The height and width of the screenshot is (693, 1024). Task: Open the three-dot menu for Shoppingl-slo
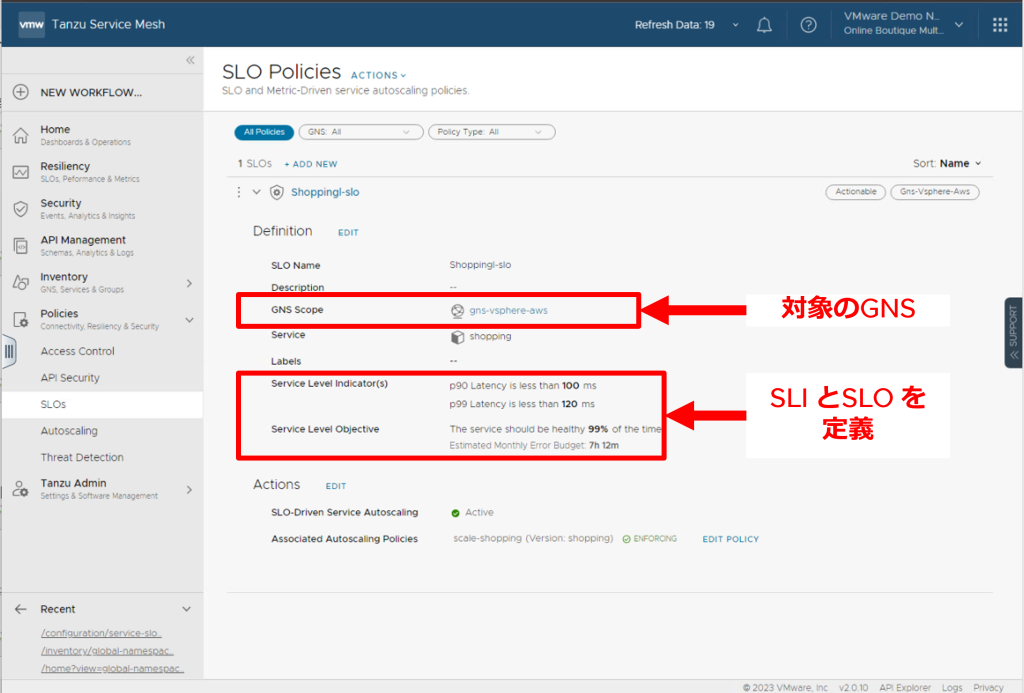(239, 192)
